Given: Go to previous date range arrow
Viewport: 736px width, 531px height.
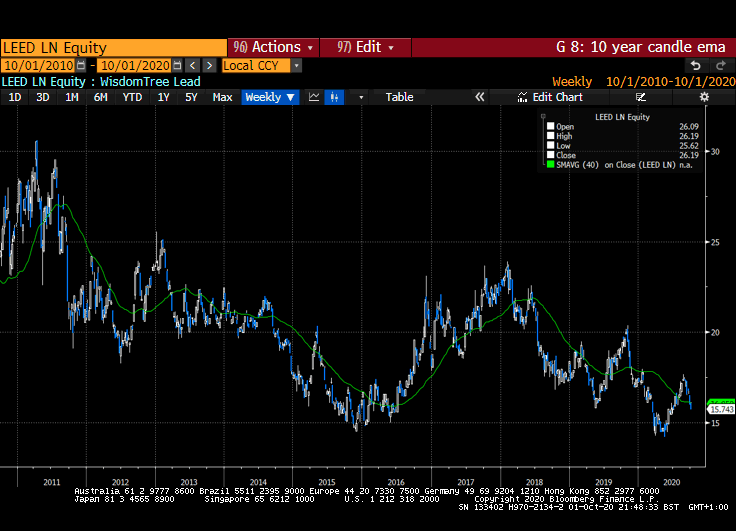Looking at the screenshot, I should 192,66.
